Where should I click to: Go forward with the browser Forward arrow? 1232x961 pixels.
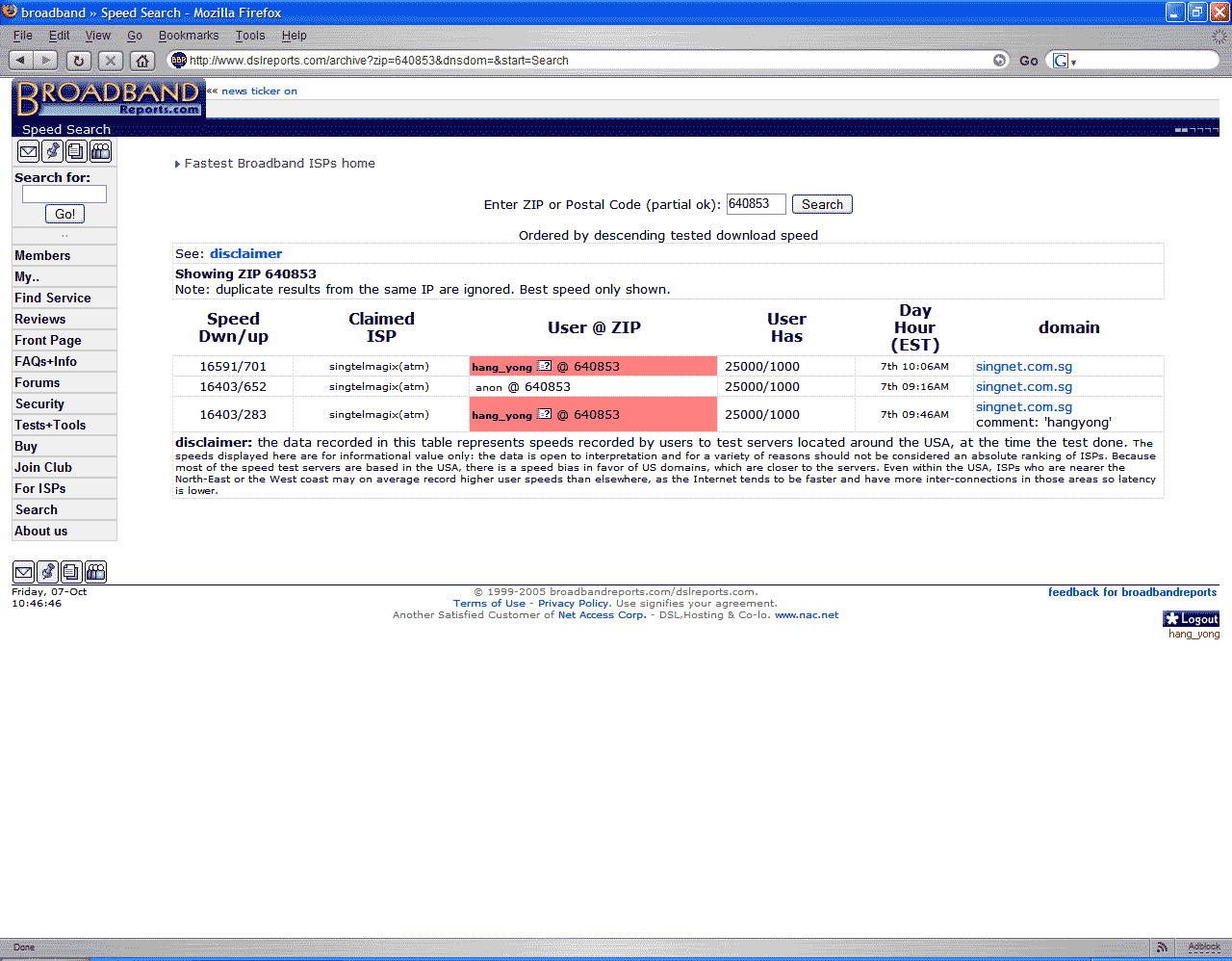point(45,60)
